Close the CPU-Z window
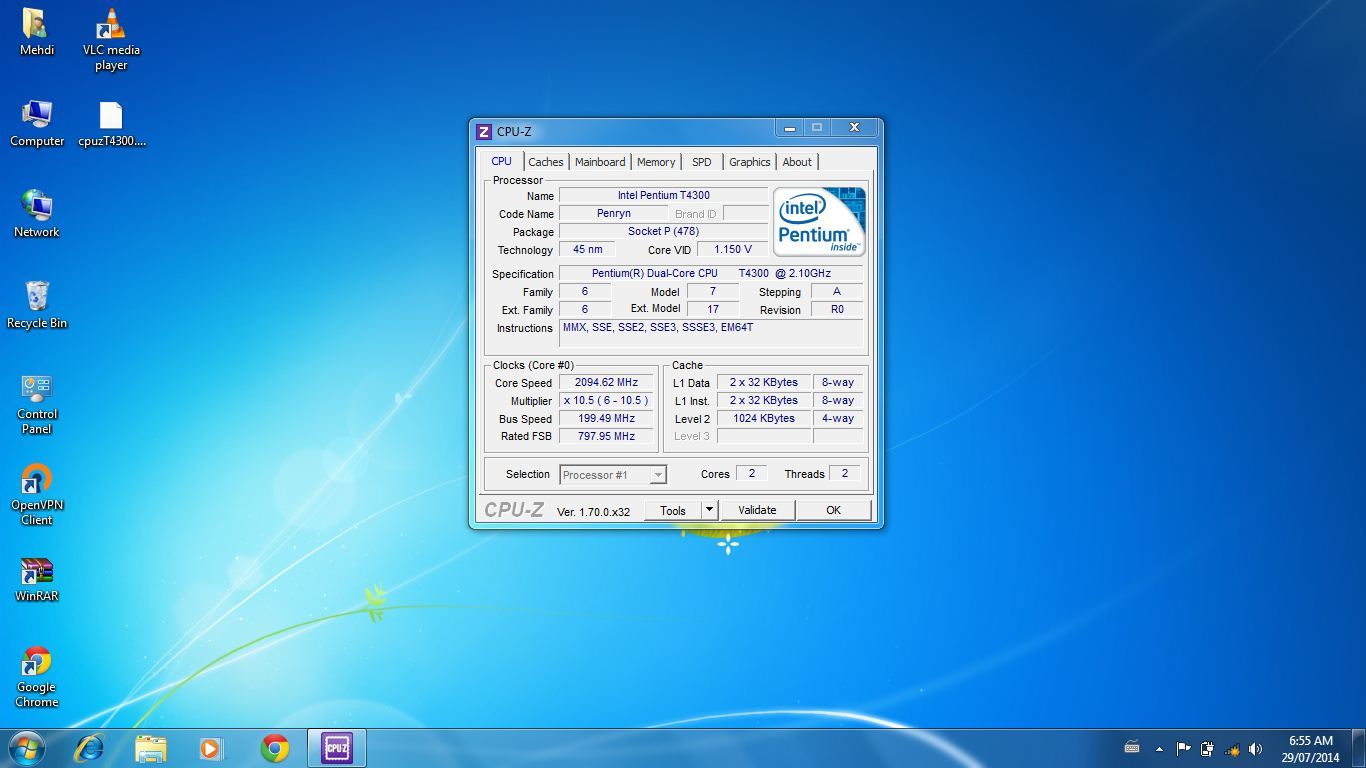Screen dimensions: 1366x768 point(854,128)
